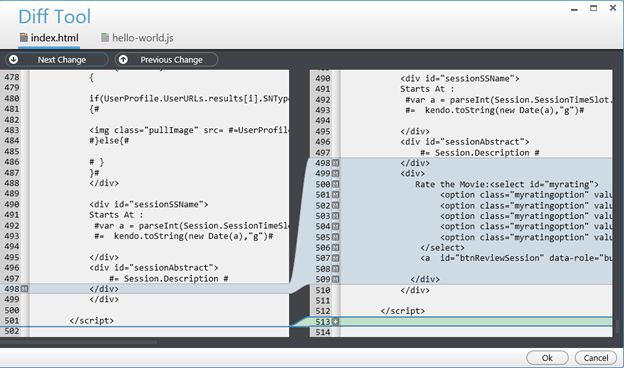
Task: Close the Diff Tool window
Action: coord(613,8)
